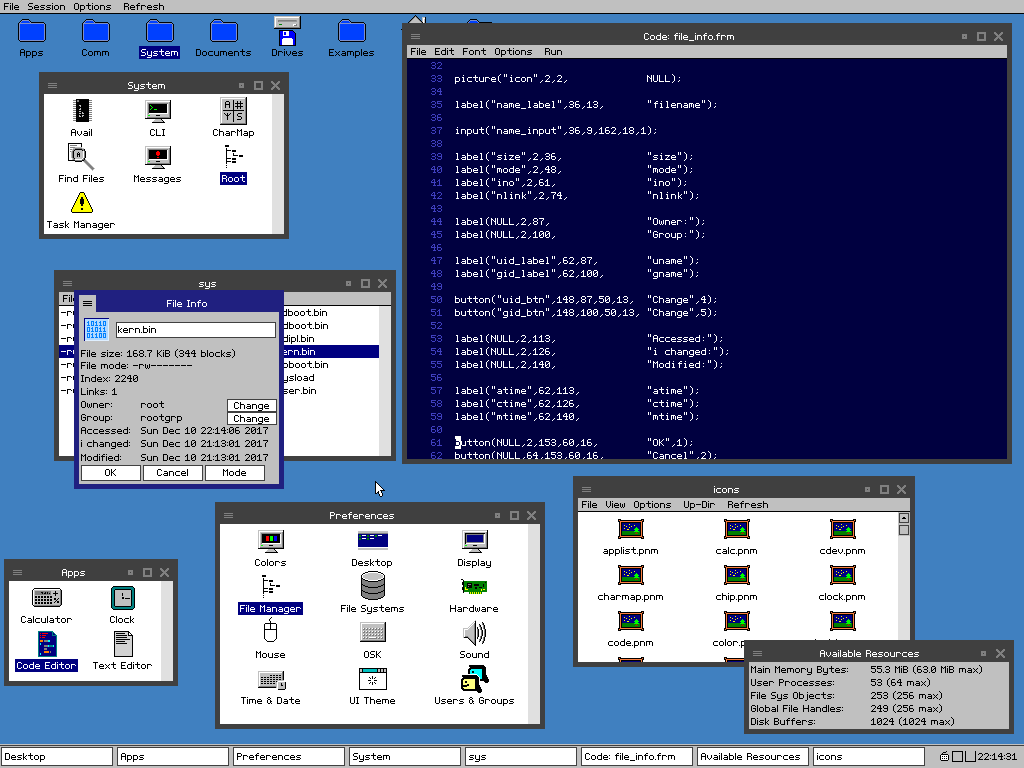
Task: Open the CharMap icon in System
Action: [x=233, y=112]
